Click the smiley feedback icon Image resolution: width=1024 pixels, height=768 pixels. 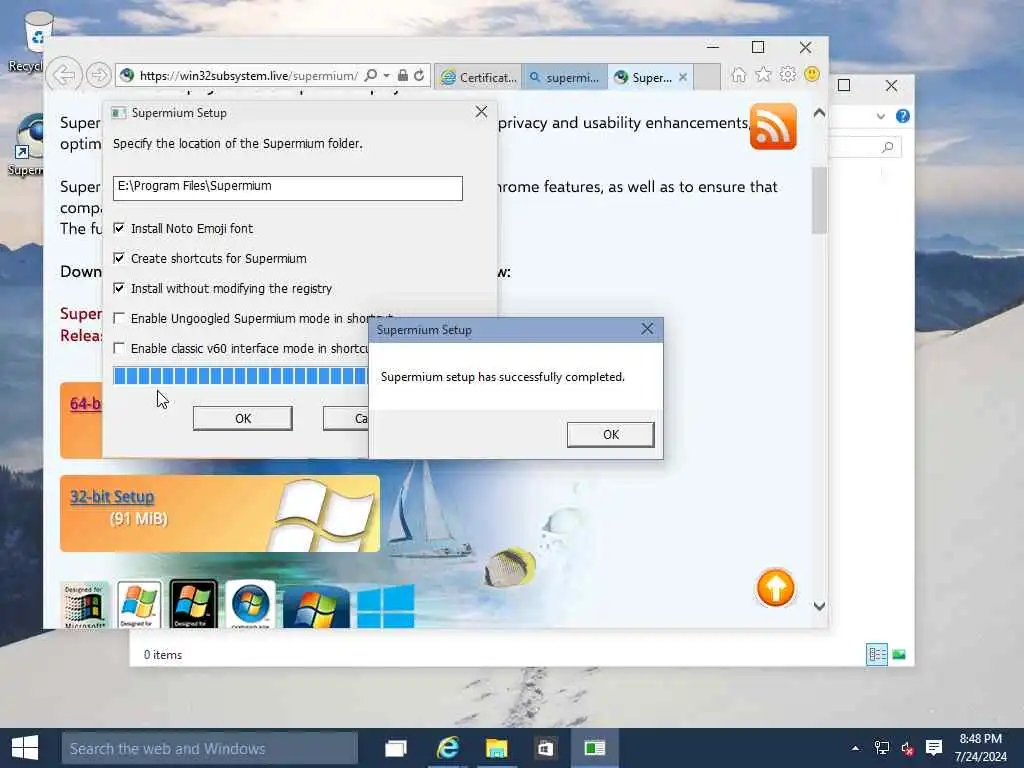[812, 75]
